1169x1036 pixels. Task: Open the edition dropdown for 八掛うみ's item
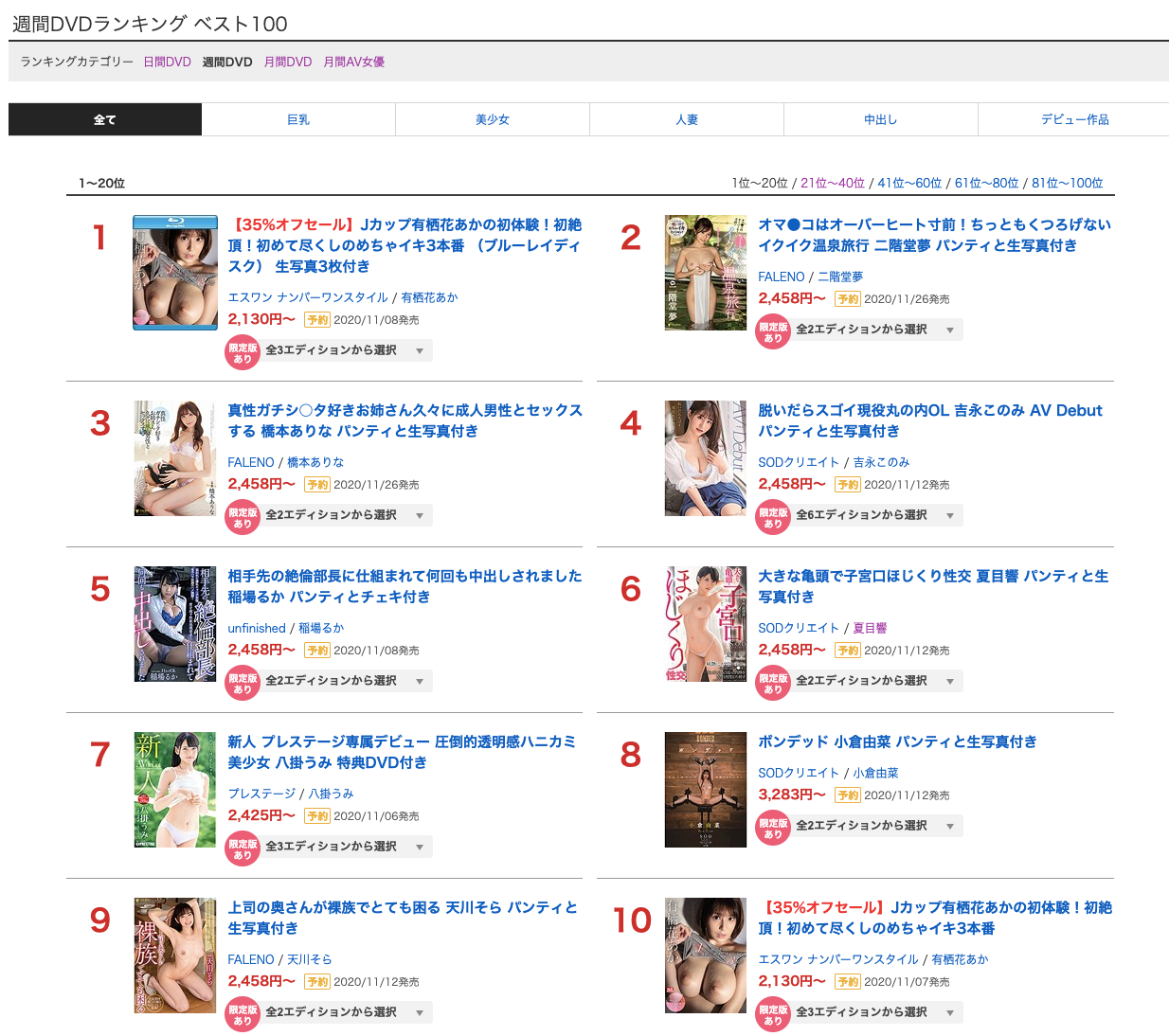[346, 847]
